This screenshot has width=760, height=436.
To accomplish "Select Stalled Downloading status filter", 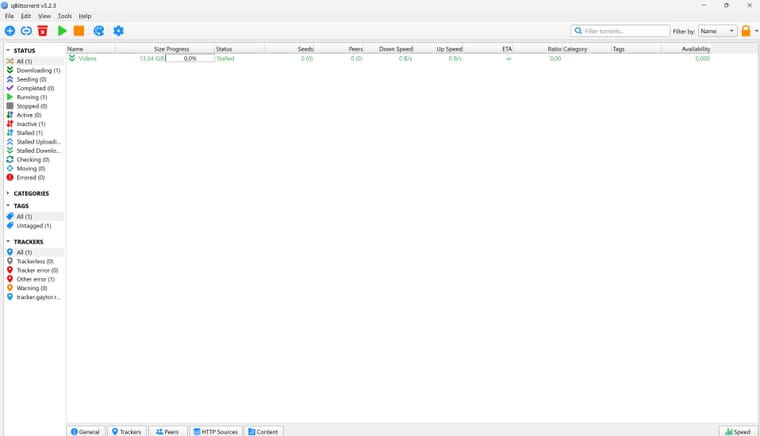I will coord(34,151).
